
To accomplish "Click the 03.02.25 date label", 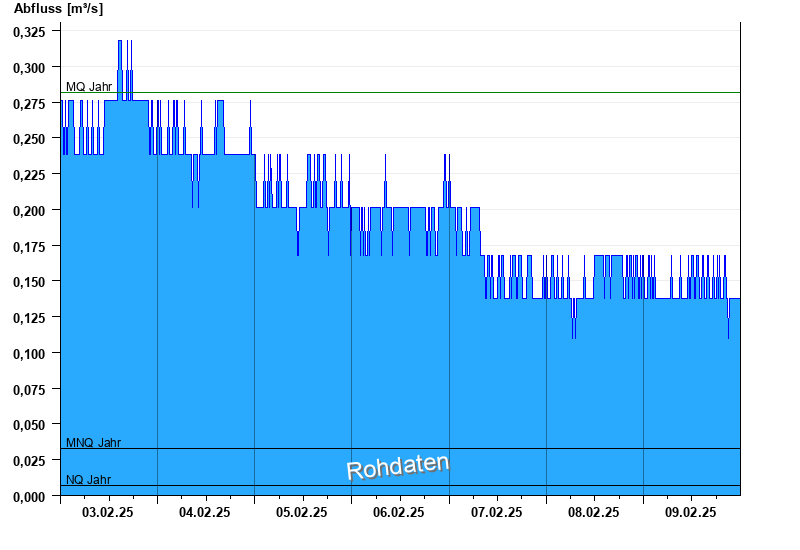I will pyautogui.click(x=108, y=512).
